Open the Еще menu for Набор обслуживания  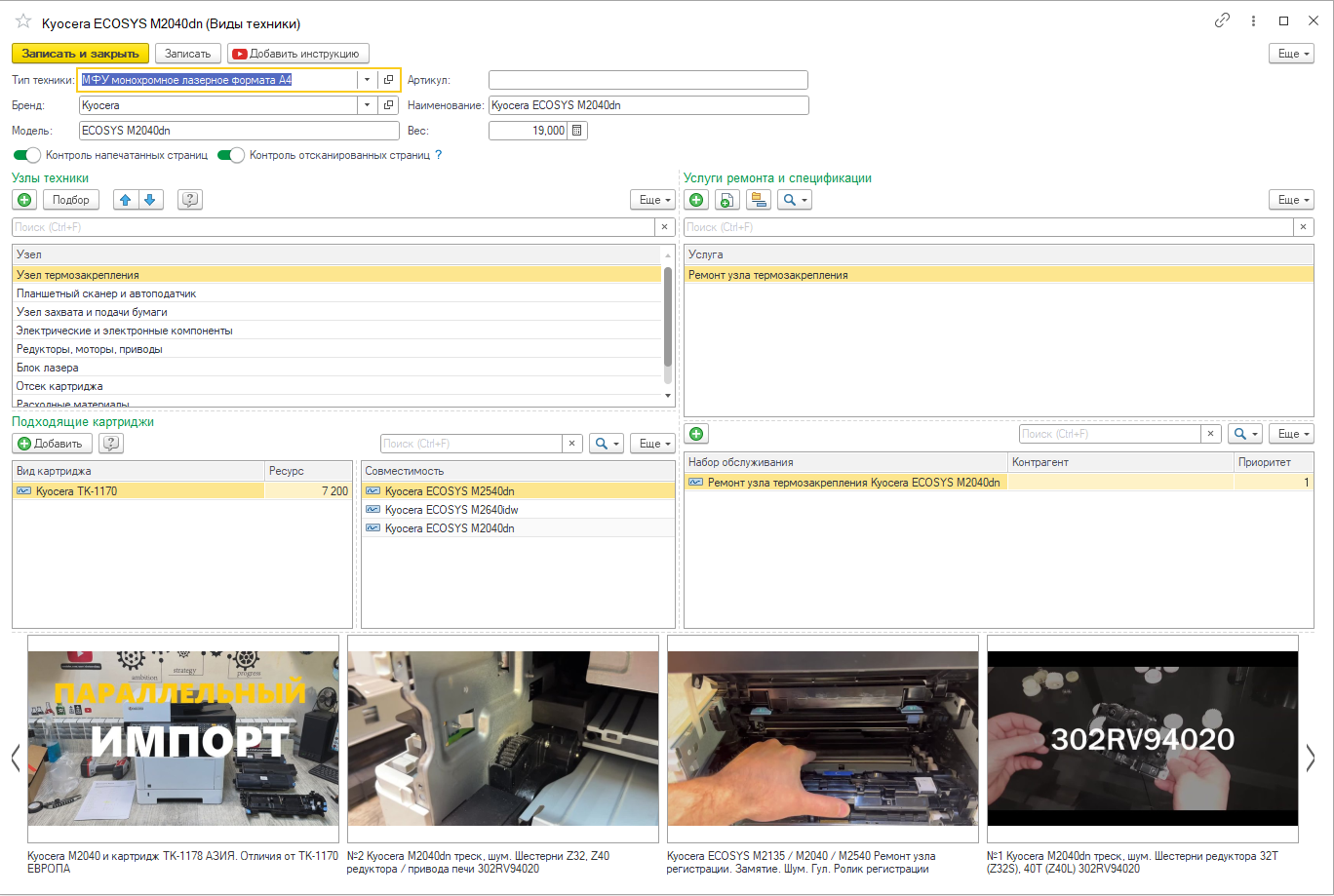[x=1292, y=434]
